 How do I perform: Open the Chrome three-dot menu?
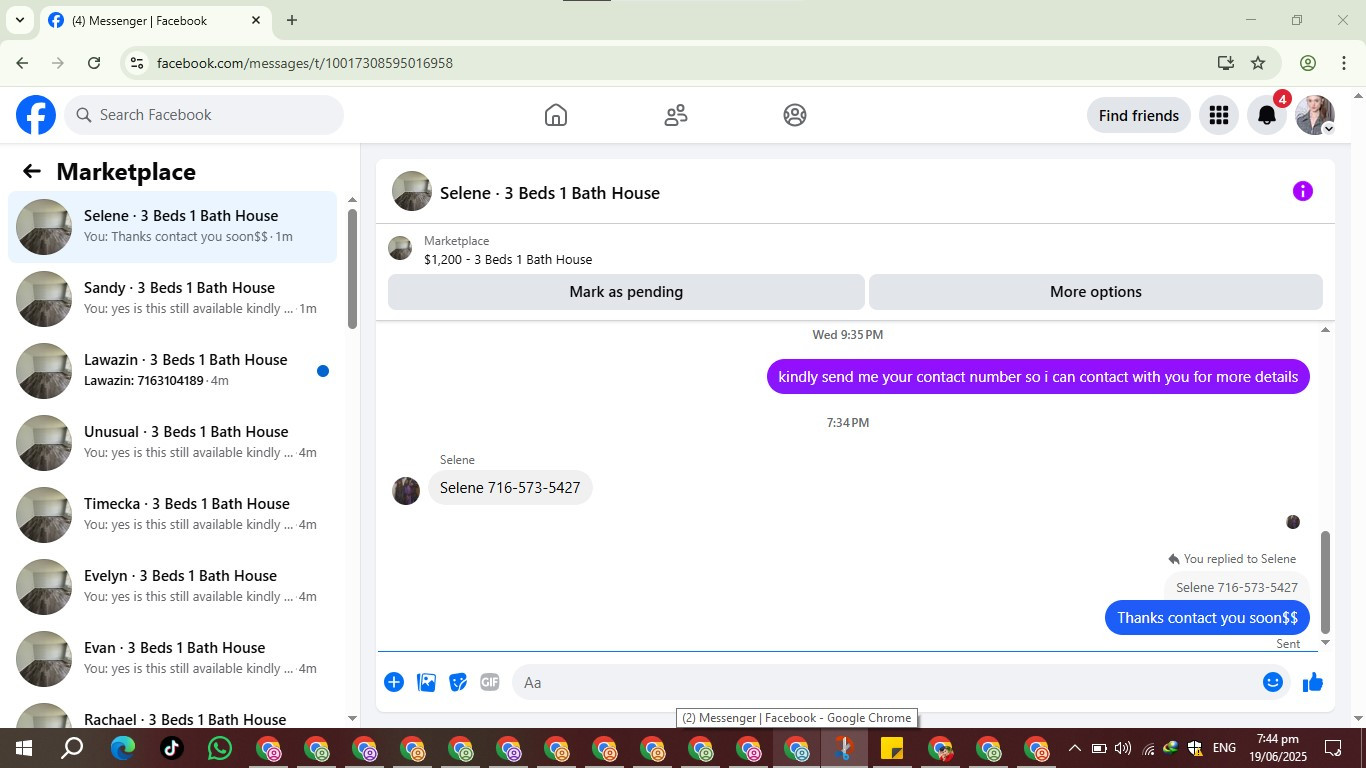[x=1344, y=63]
